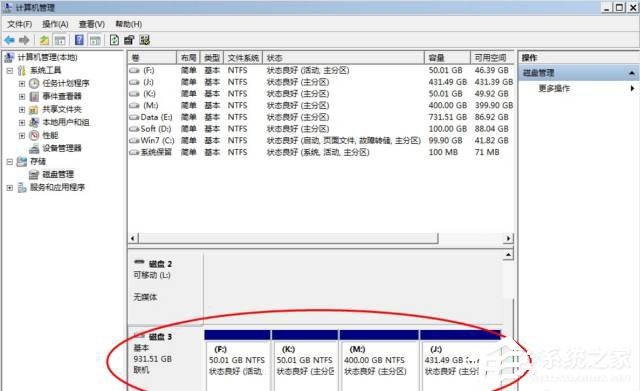Click the Show/Hide console tree icon
This screenshot has width=640, height=391.
tap(60, 40)
